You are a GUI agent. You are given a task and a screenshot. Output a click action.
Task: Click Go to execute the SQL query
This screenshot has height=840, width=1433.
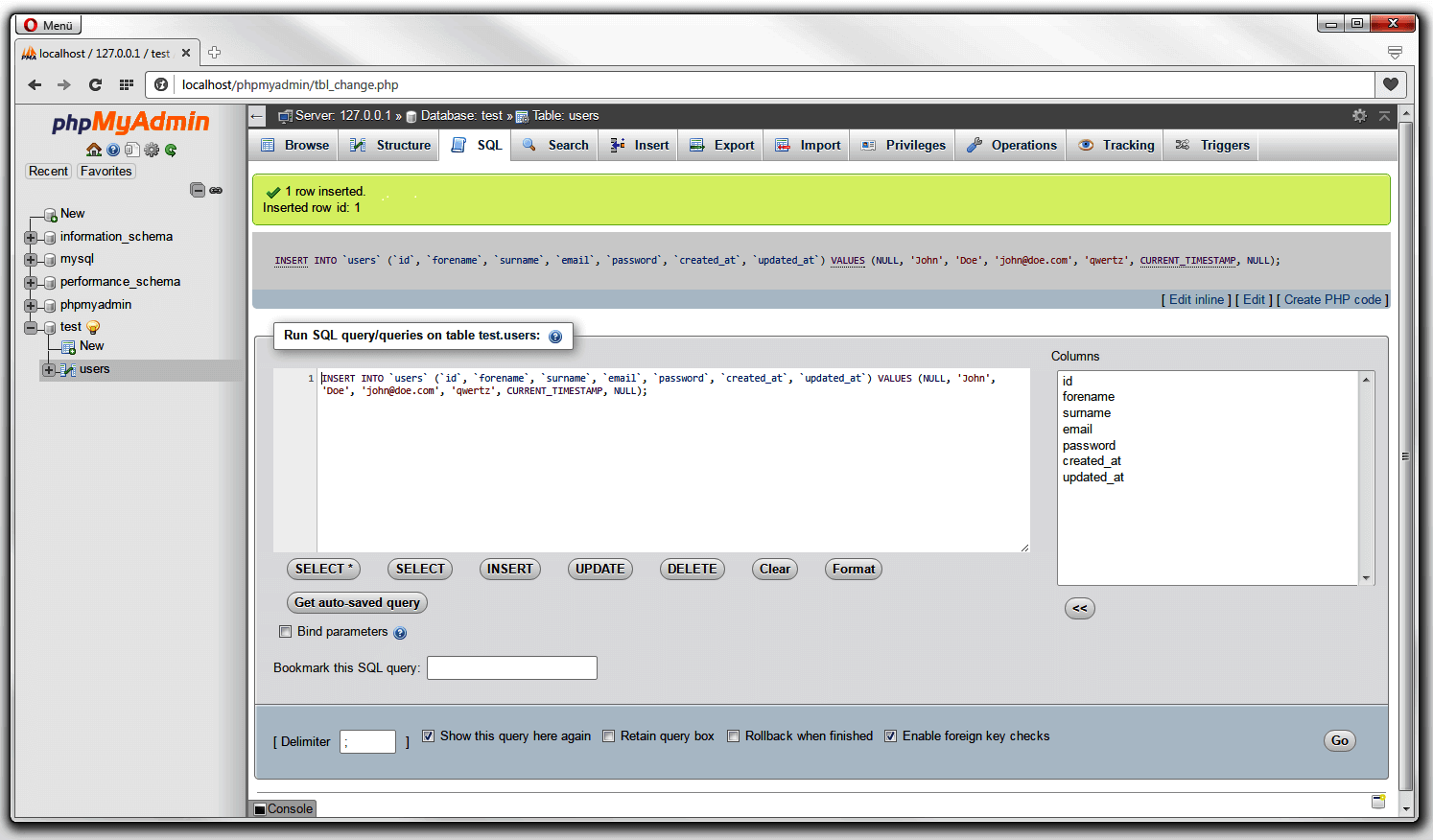tap(1339, 739)
